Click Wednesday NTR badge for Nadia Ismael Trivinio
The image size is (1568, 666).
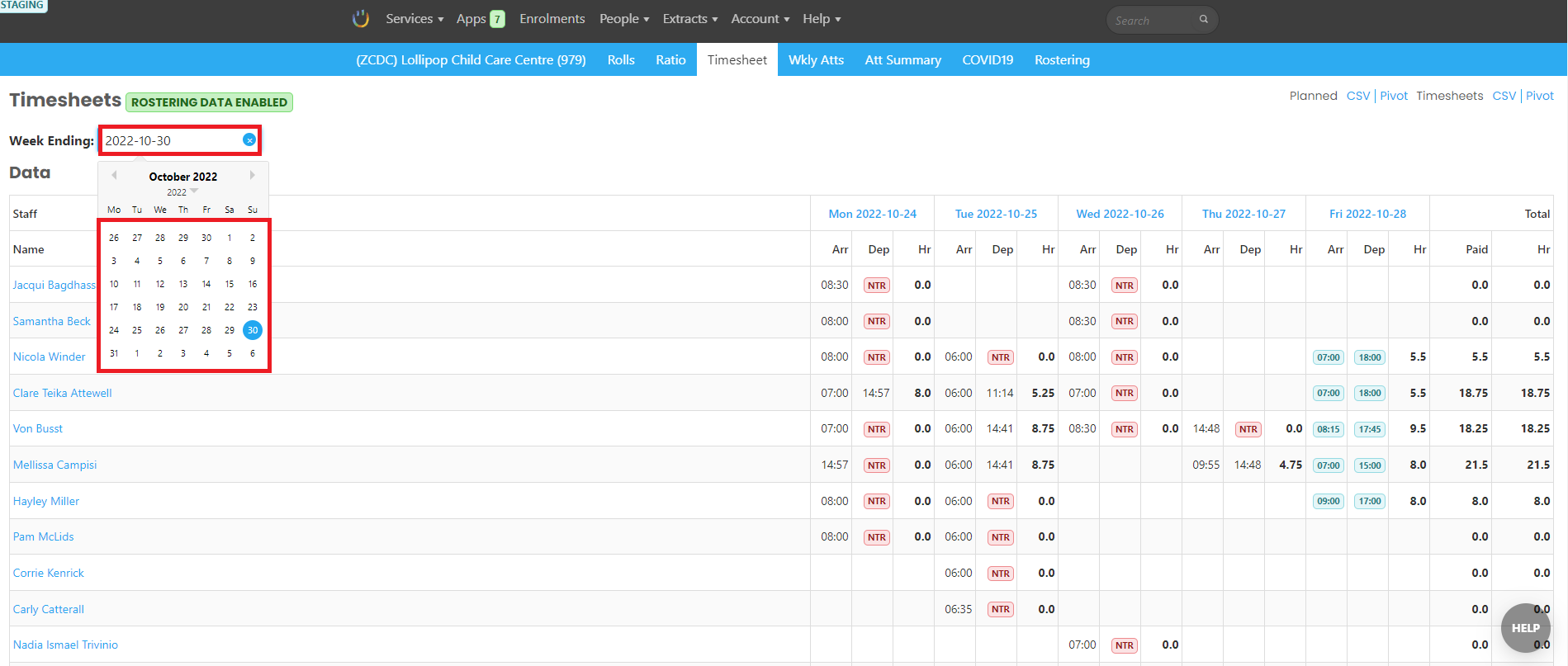[x=1125, y=645]
